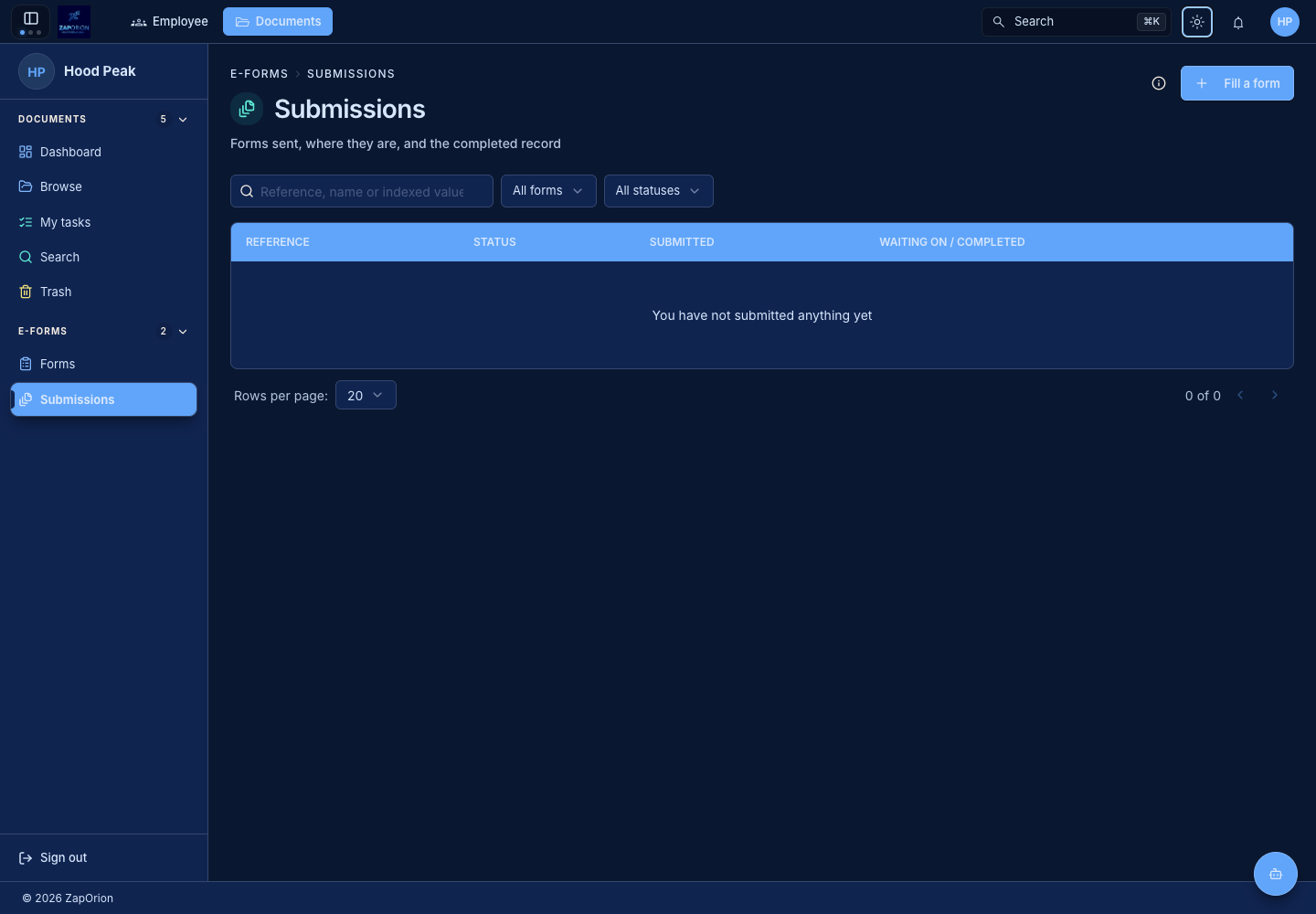The image size is (1316, 914).
Task: Open Browse in the sidebar
Action: [x=103, y=186]
